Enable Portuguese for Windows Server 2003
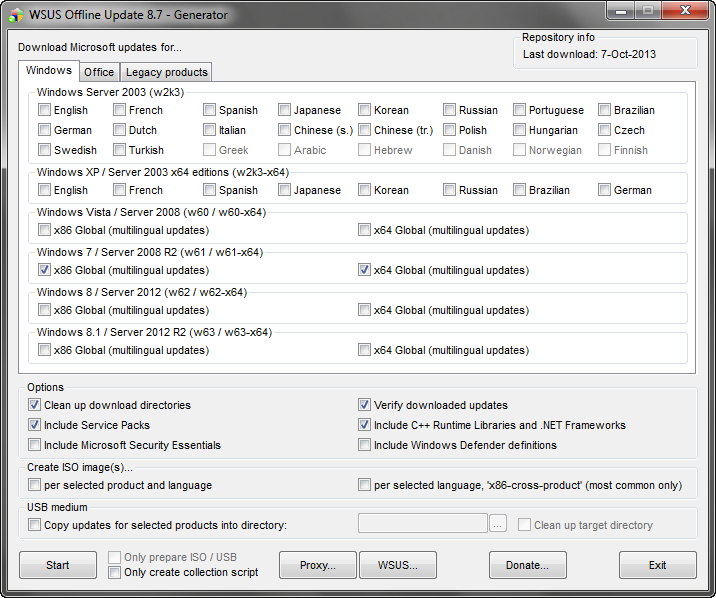 coord(519,110)
